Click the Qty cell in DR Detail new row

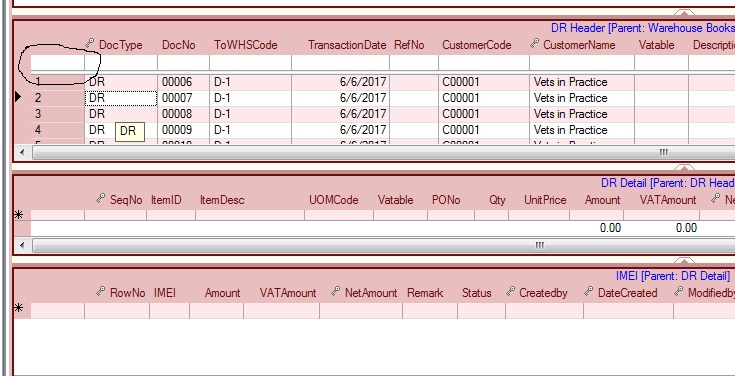coord(491,215)
